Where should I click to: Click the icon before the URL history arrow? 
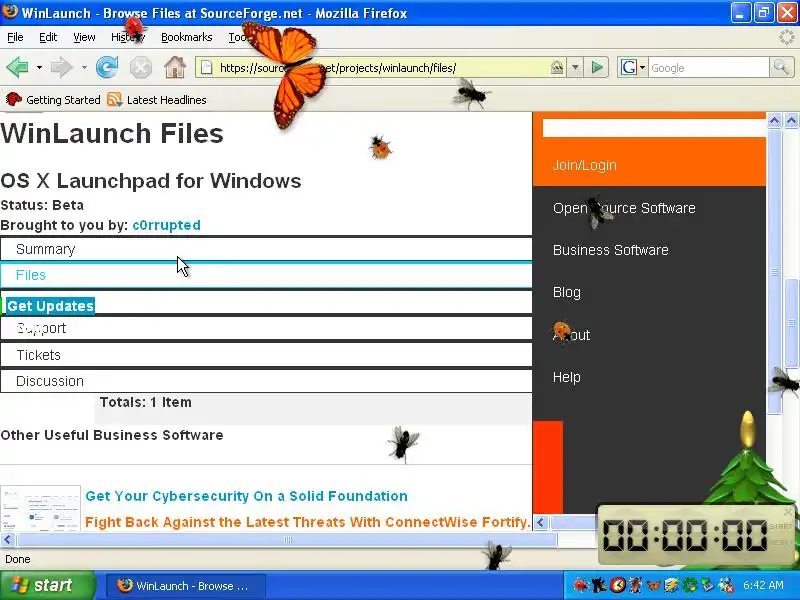pos(557,67)
